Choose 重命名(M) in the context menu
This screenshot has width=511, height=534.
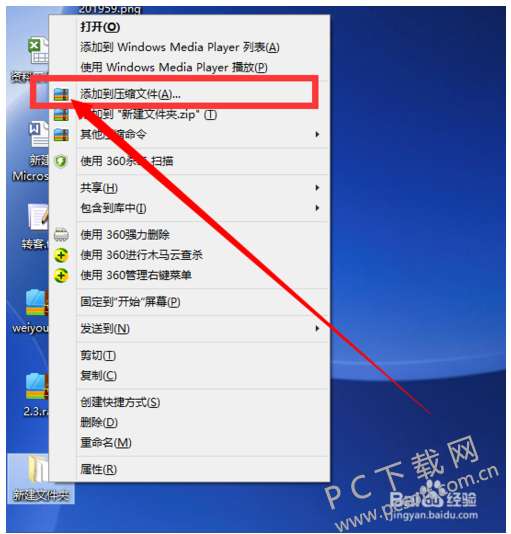[x=106, y=442]
